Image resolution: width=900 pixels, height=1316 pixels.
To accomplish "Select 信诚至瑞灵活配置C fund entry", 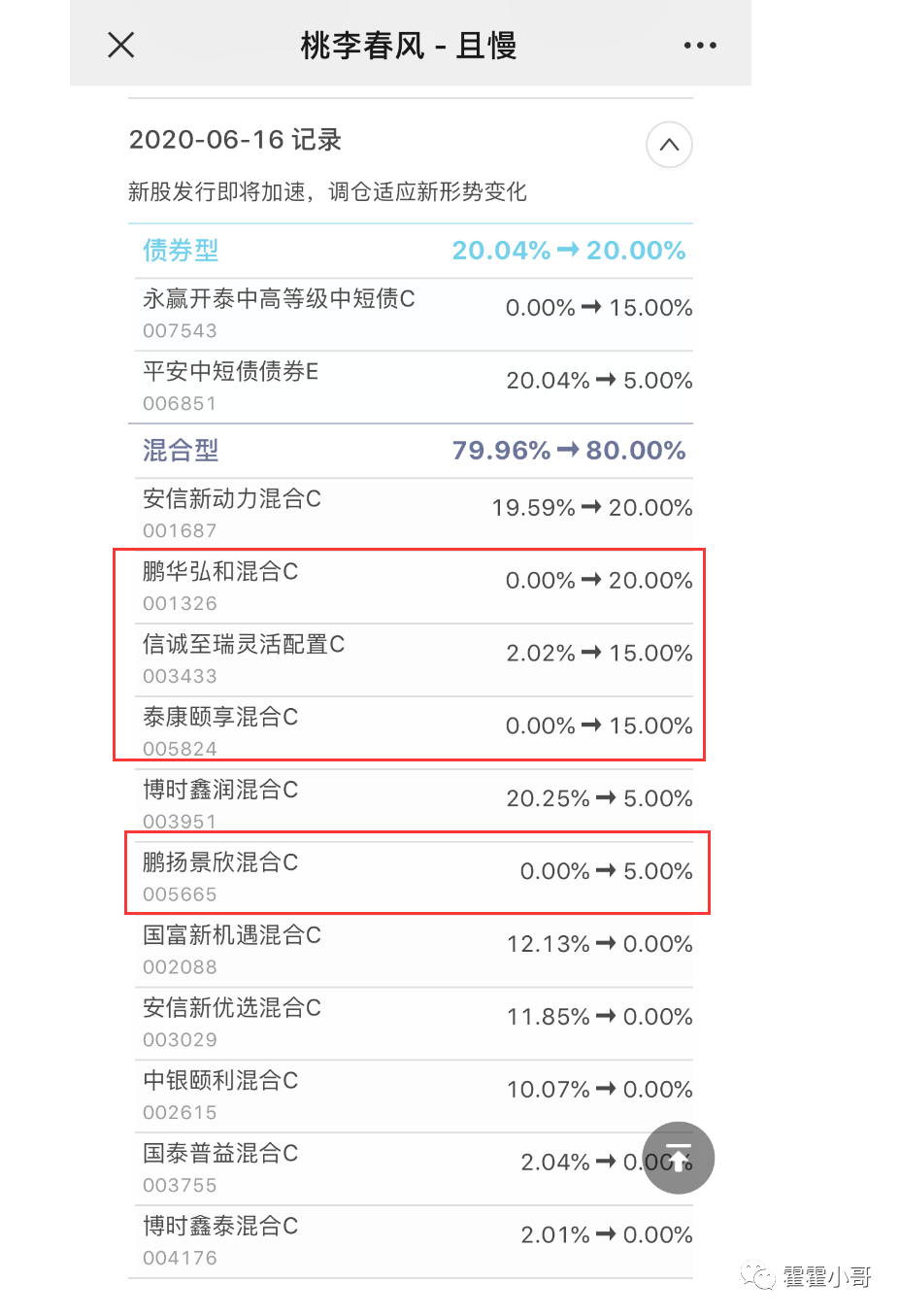I will (411, 660).
